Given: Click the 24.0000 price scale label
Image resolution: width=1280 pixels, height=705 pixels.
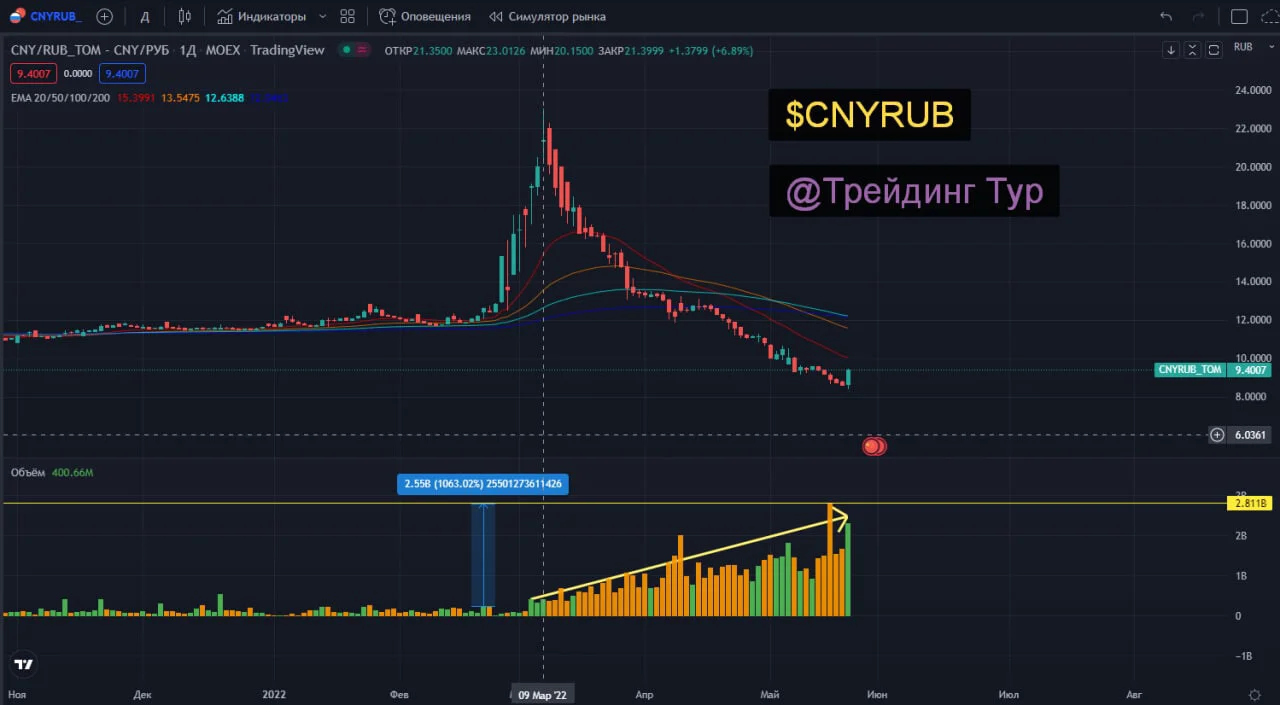Looking at the screenshot, I should (1254, 91).
